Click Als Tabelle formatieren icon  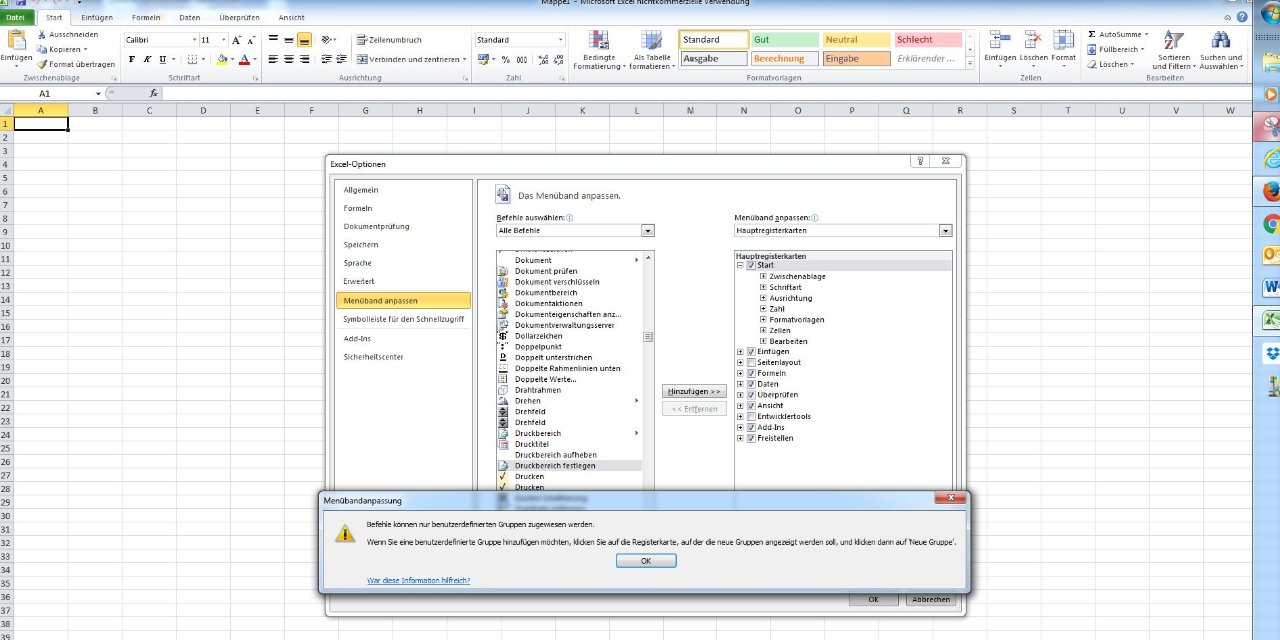click(x=651, y=40)
